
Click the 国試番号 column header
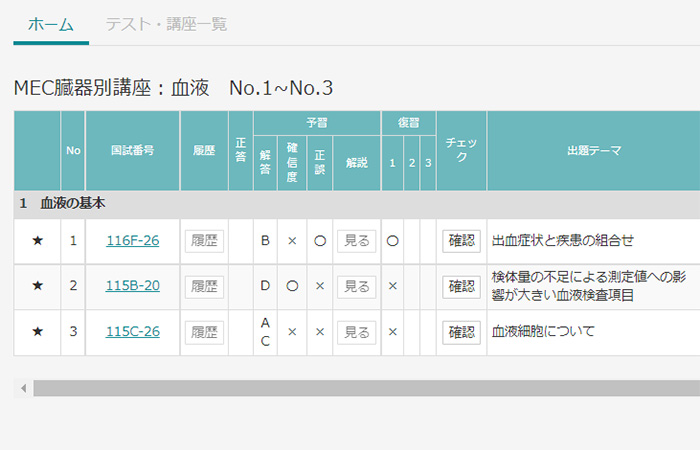coord(133,151)
